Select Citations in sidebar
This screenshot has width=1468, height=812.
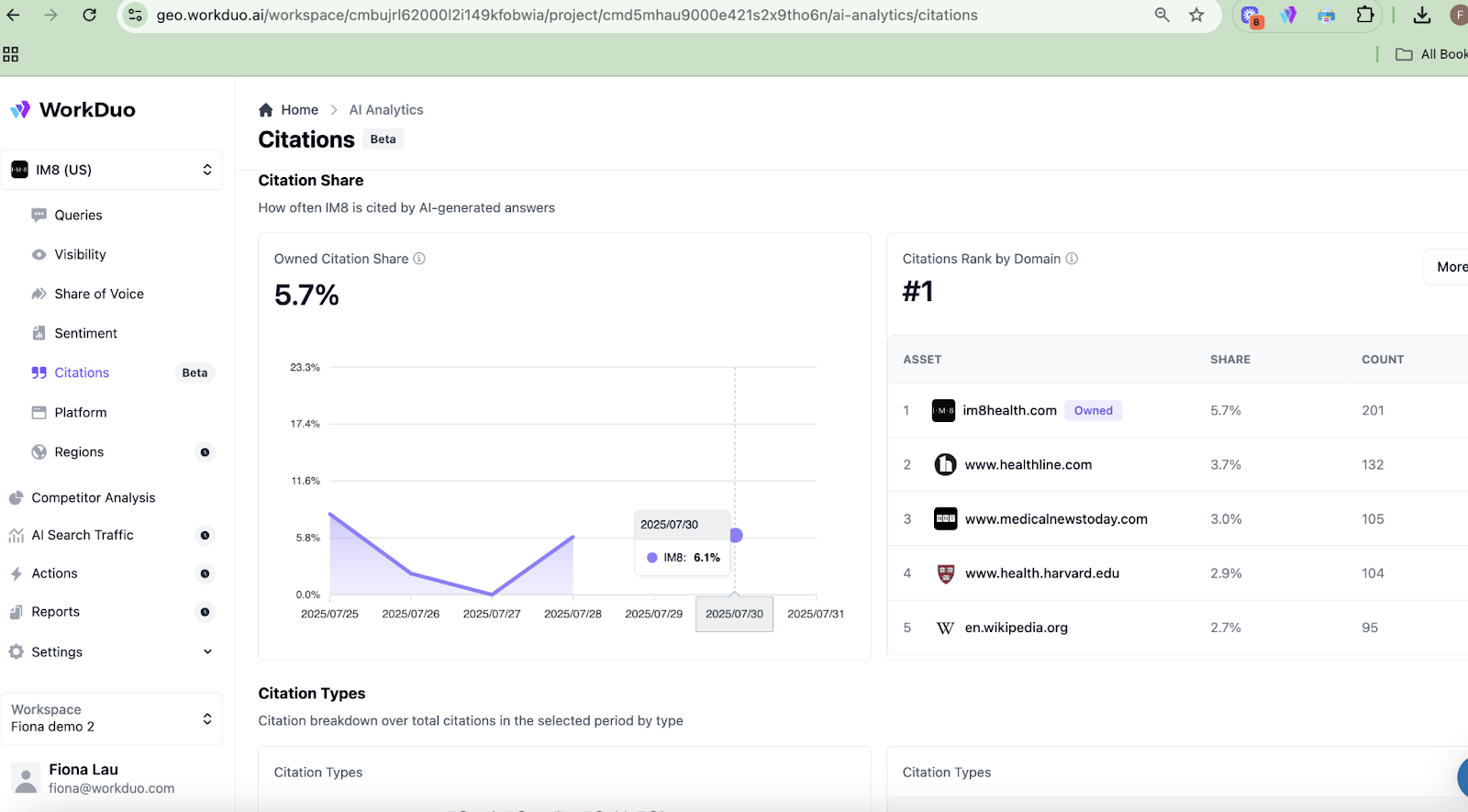coord(82,373)
